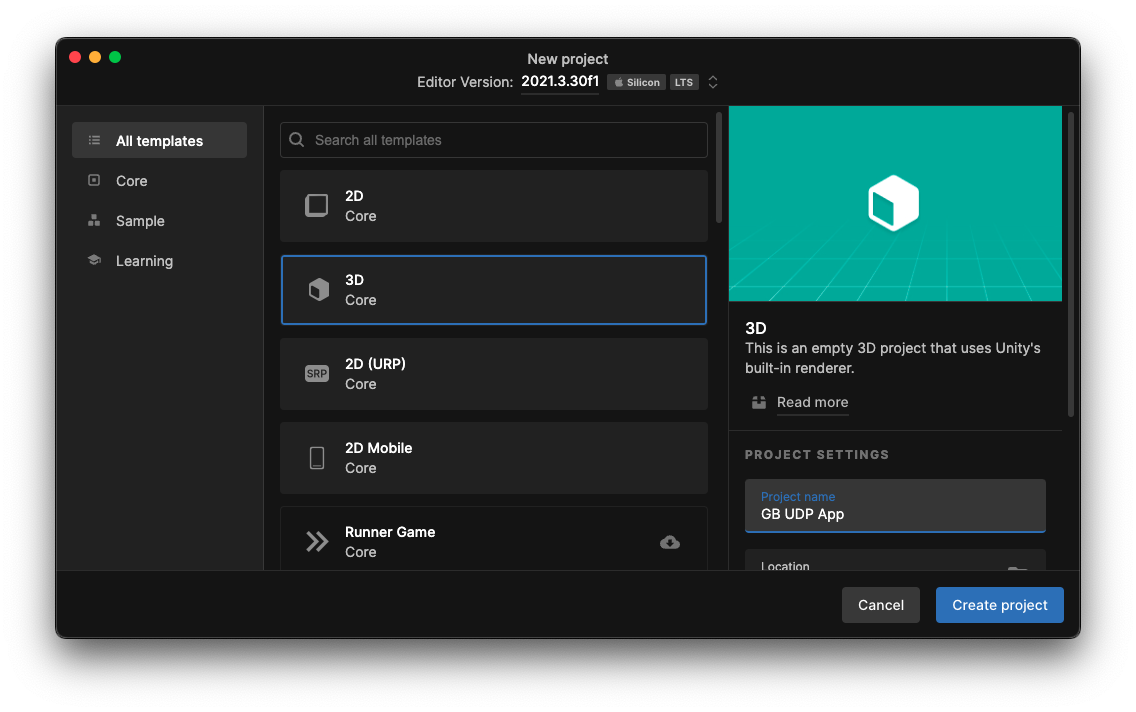
Task: Click the LTS badge
Action: (684, 83)
